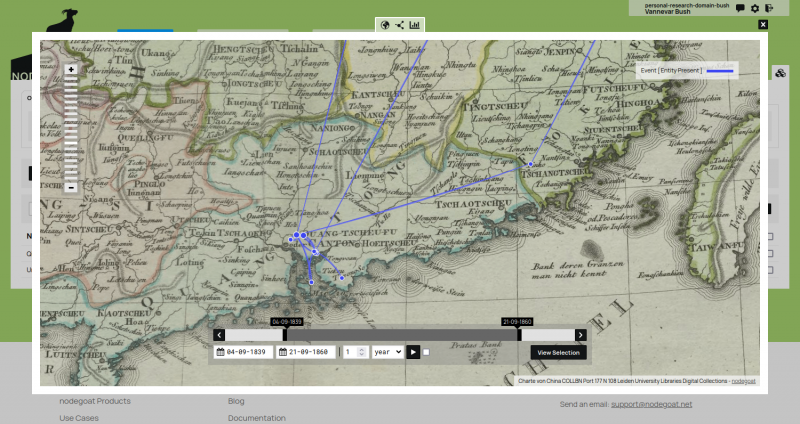Increment the timeline step number spinner
Screen dimensions: 800x424
[362, 350]
